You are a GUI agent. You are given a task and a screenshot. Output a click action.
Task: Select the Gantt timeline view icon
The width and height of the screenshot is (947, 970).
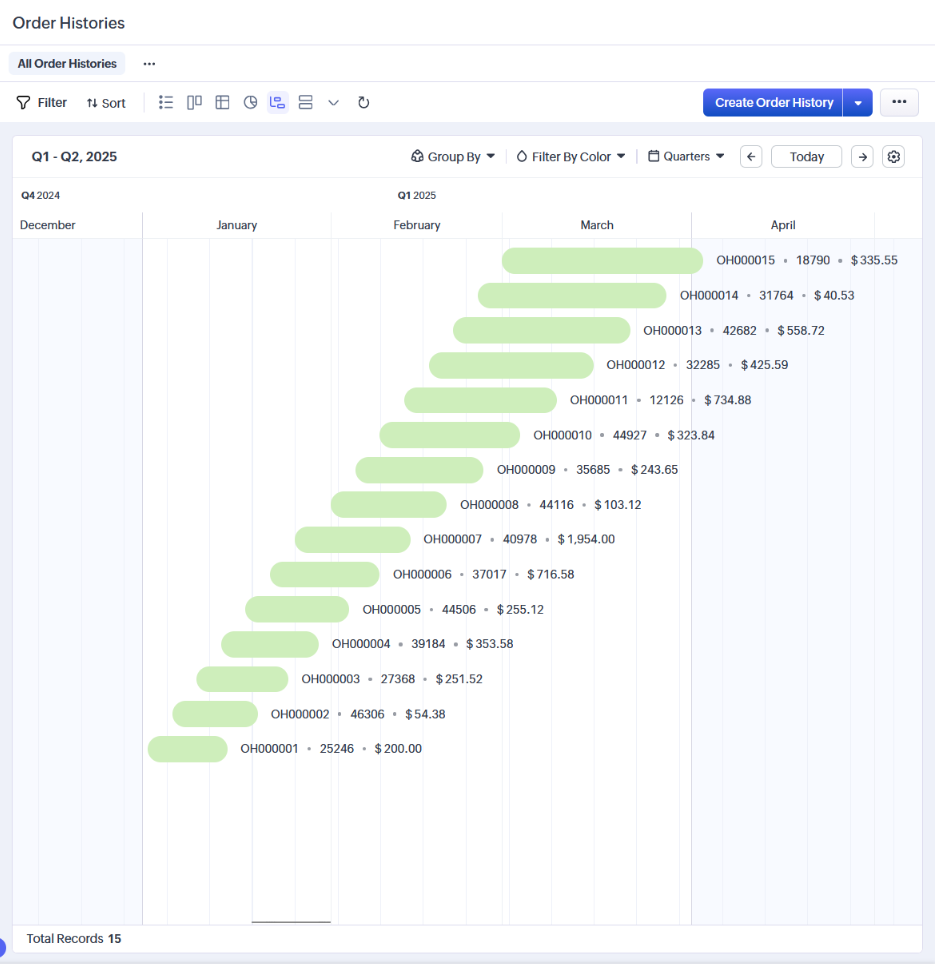click(x=278, y=103)
